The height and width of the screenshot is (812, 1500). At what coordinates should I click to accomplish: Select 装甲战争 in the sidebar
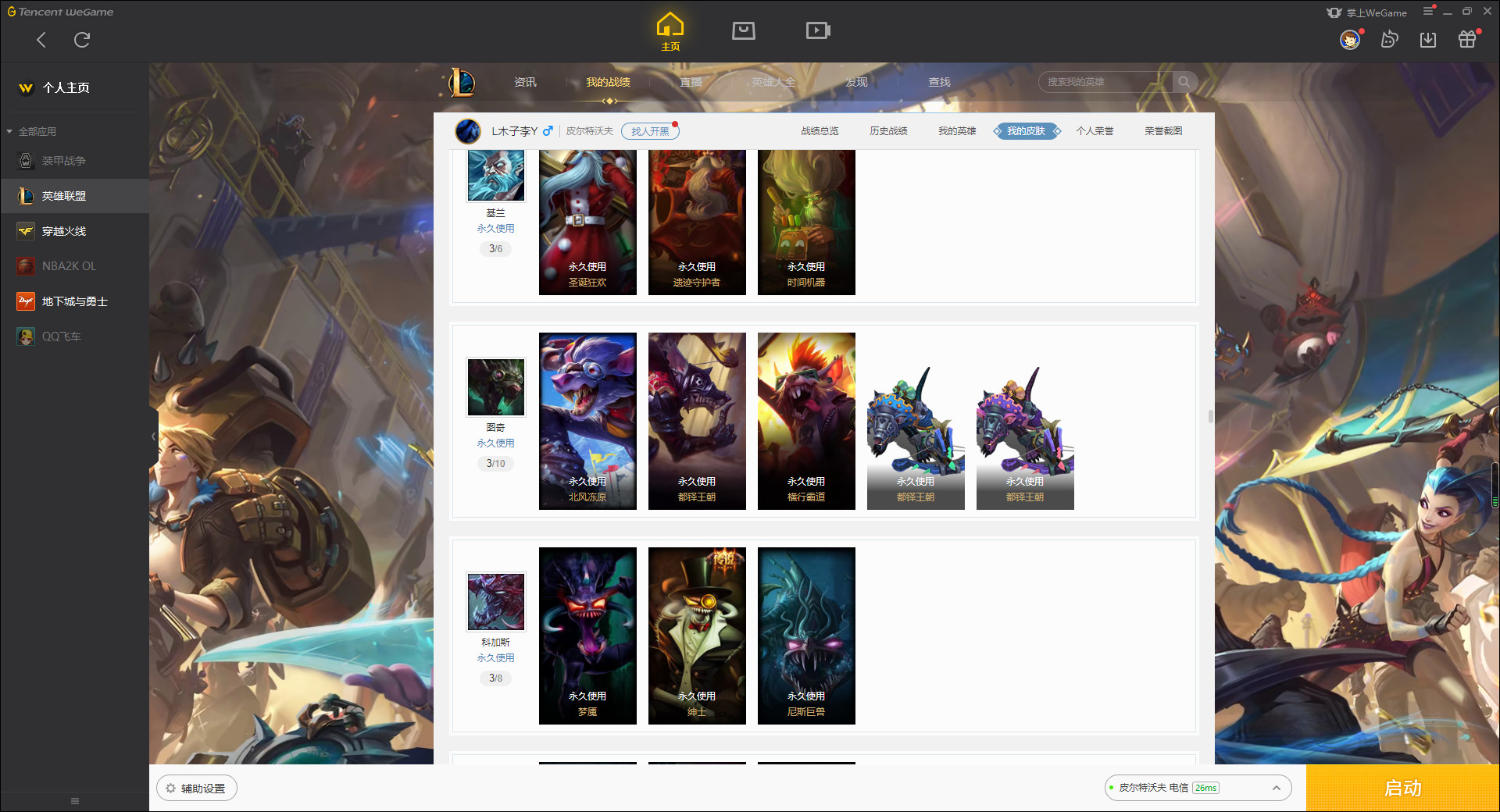74,161
